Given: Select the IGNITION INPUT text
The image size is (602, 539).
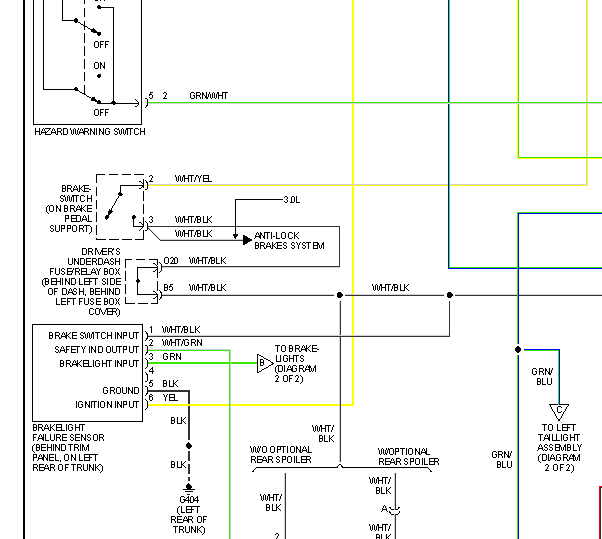Looking at the screenshot, I should point(107,405).
